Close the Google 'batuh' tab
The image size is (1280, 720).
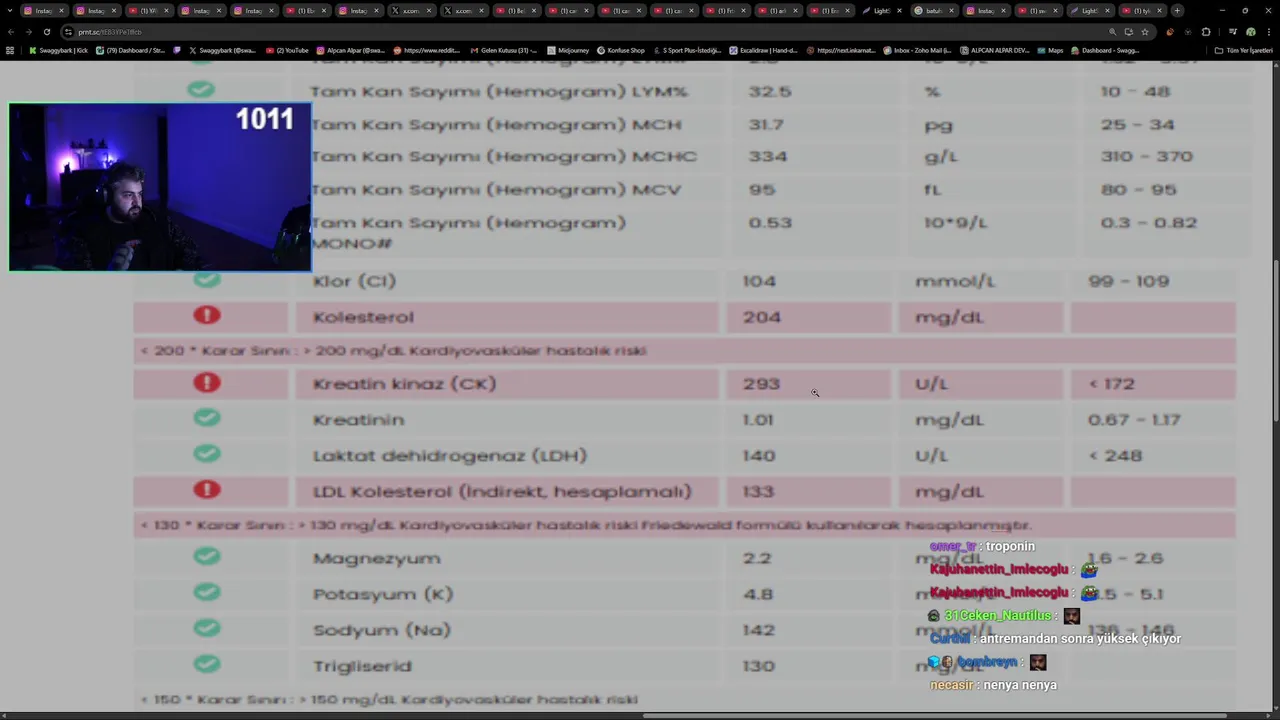click(952, 10)
